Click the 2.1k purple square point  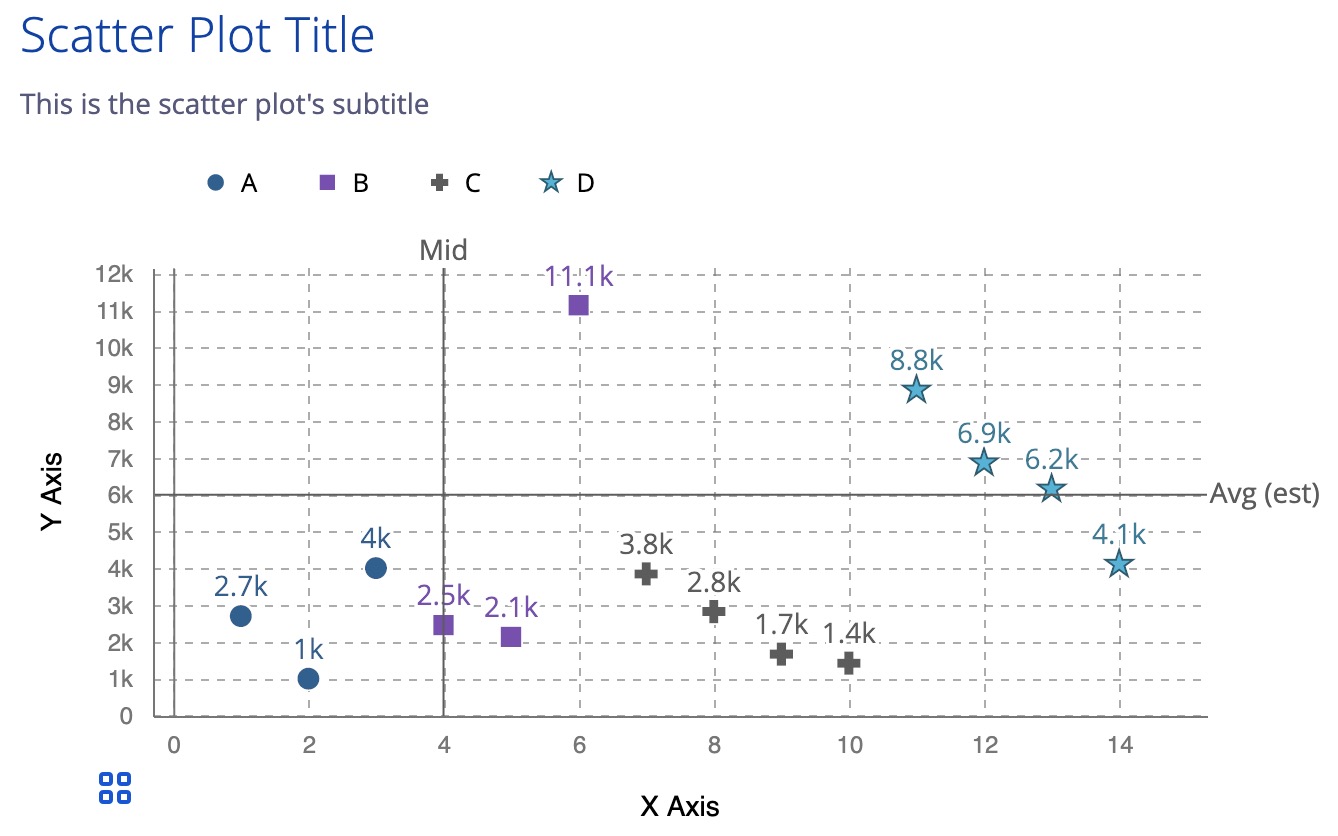pyautogui.click(x=511, y=637)
